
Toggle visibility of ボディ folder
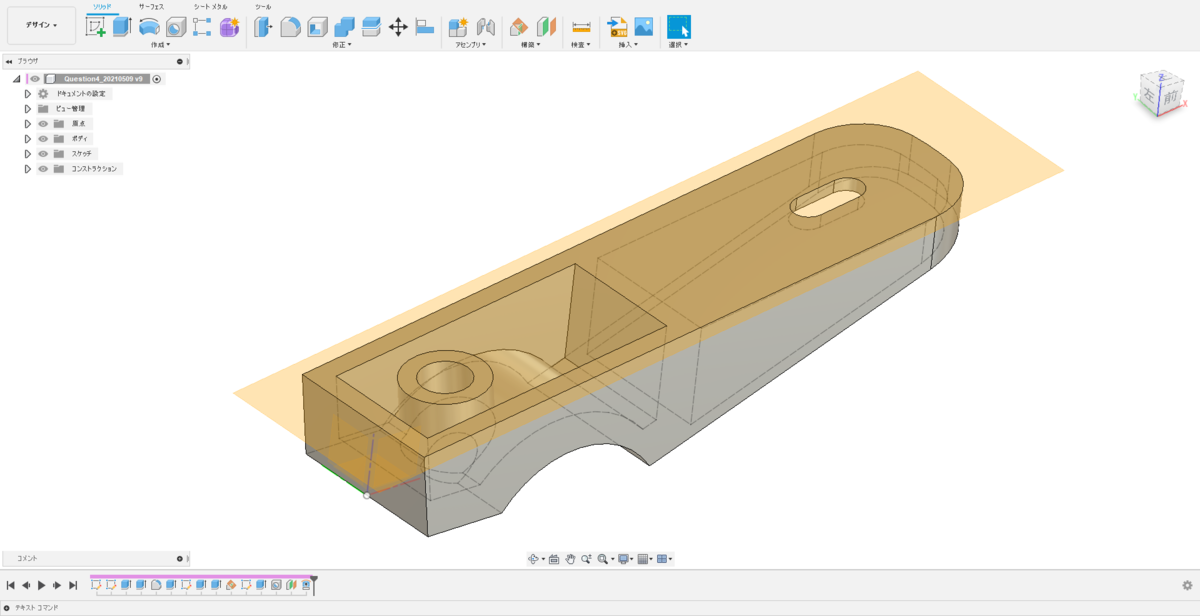[43, 139]
